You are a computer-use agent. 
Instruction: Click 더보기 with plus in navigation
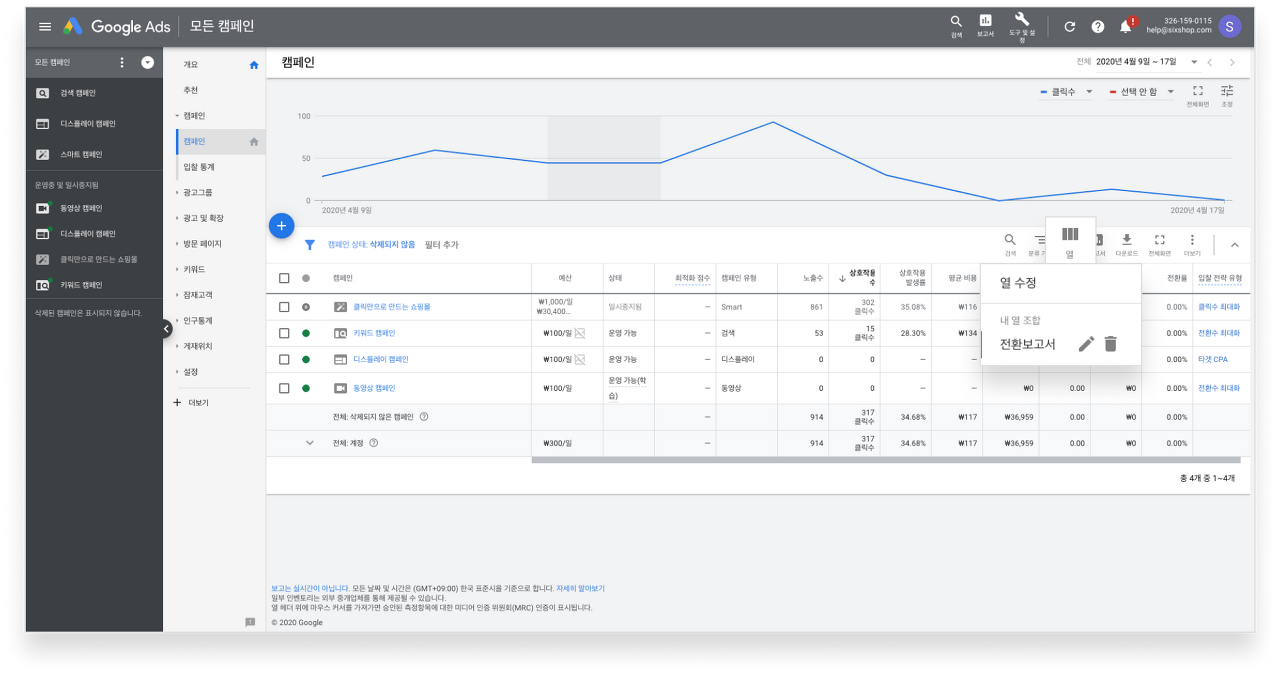click(x=191, y=402)
